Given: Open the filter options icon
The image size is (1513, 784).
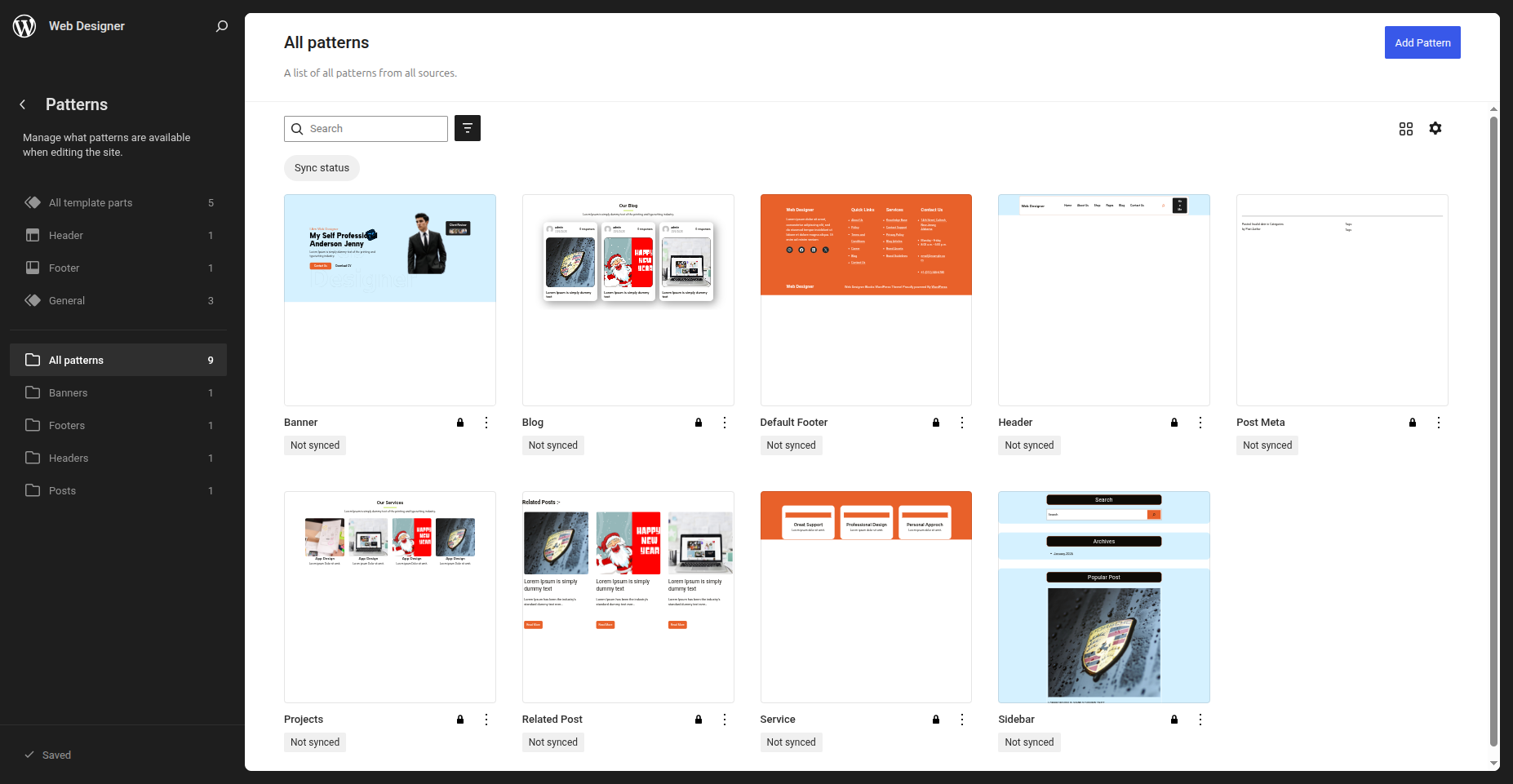Looking at the screenshot, I should point(467,128).
